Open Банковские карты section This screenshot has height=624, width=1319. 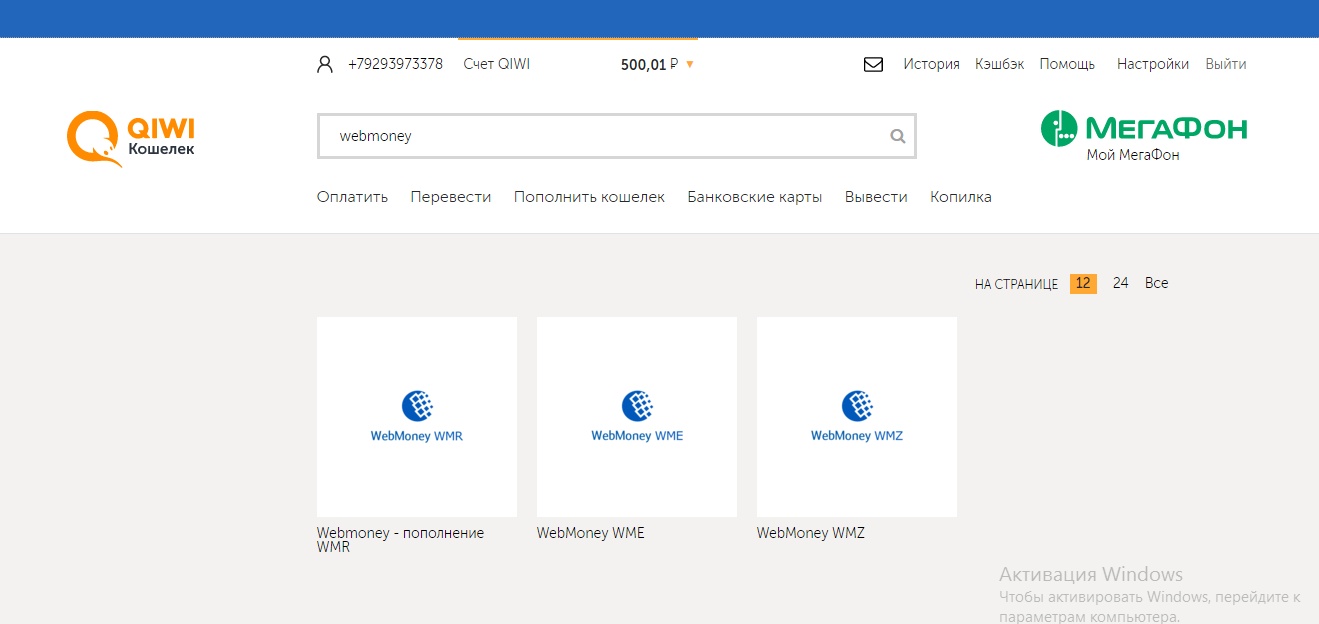coord(754,197)
